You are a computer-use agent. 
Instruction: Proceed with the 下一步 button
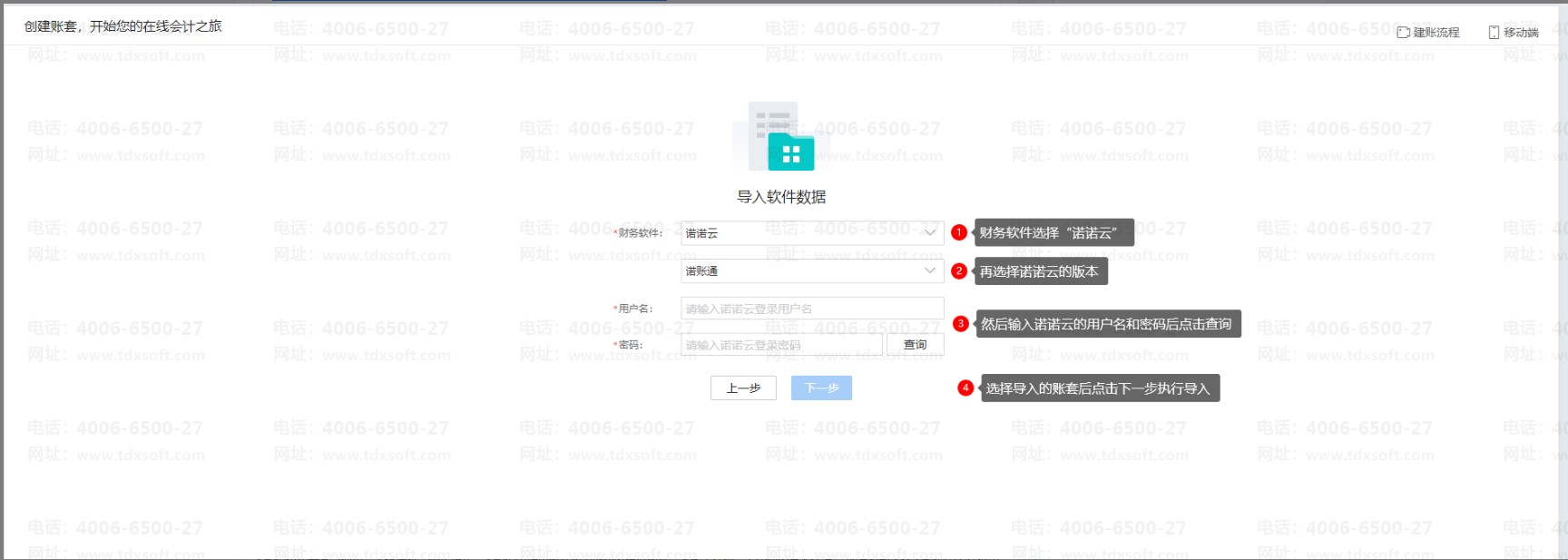pos(821,388)
